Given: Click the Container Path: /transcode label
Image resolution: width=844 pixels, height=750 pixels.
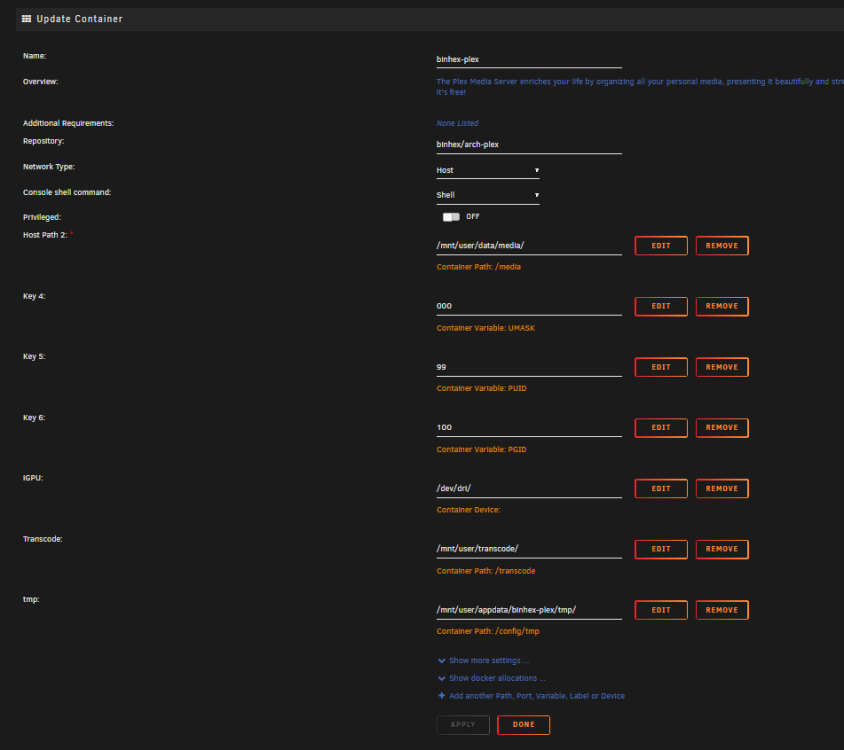Looking at the screenshot, I should [x=486, y=571].
